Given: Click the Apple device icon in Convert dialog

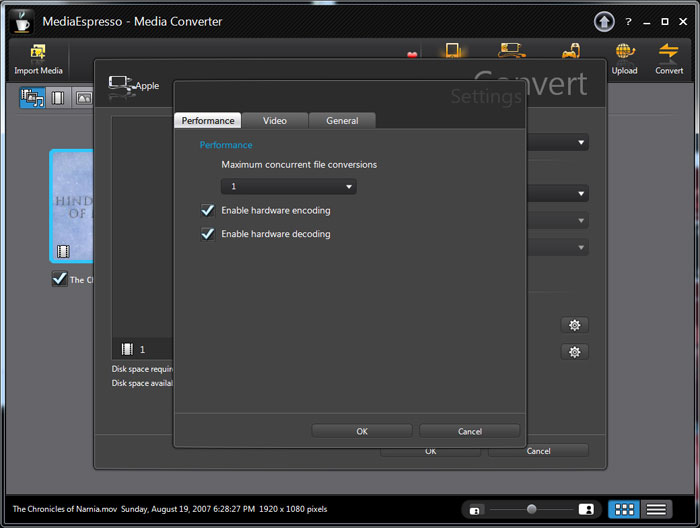Looking at the screenshot, I should click(121, 85).
